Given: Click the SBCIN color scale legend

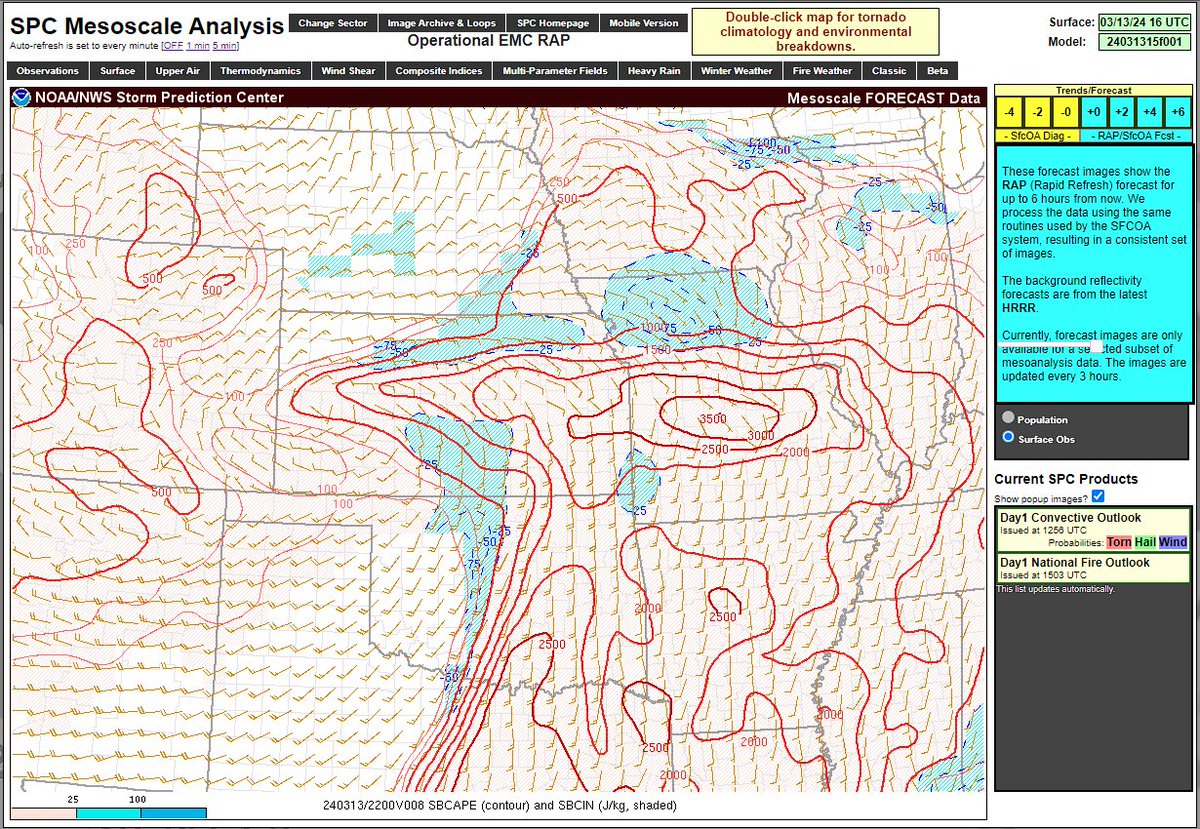Looking at the screenshot, I should [110, 814].
